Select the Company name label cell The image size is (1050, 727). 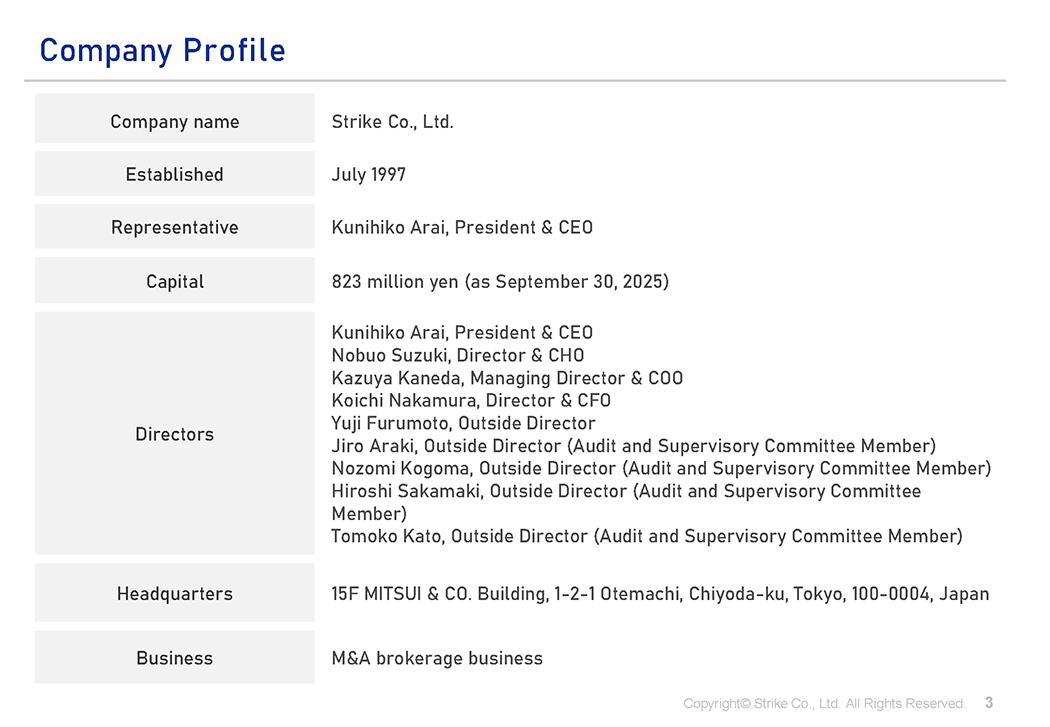[x=174, y=122]
